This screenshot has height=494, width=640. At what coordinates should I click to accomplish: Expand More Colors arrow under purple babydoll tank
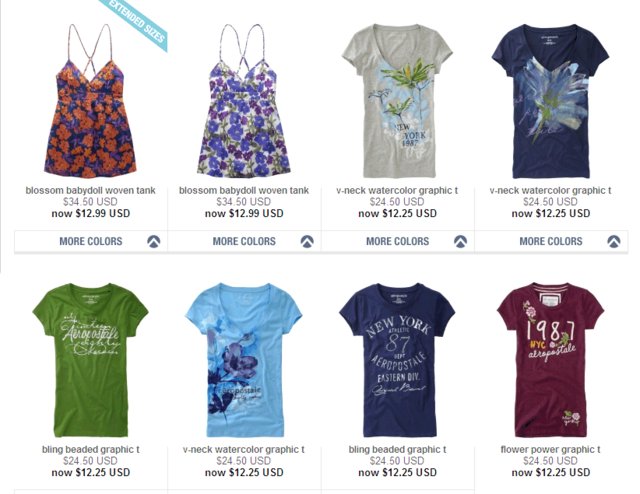(307, 241)
